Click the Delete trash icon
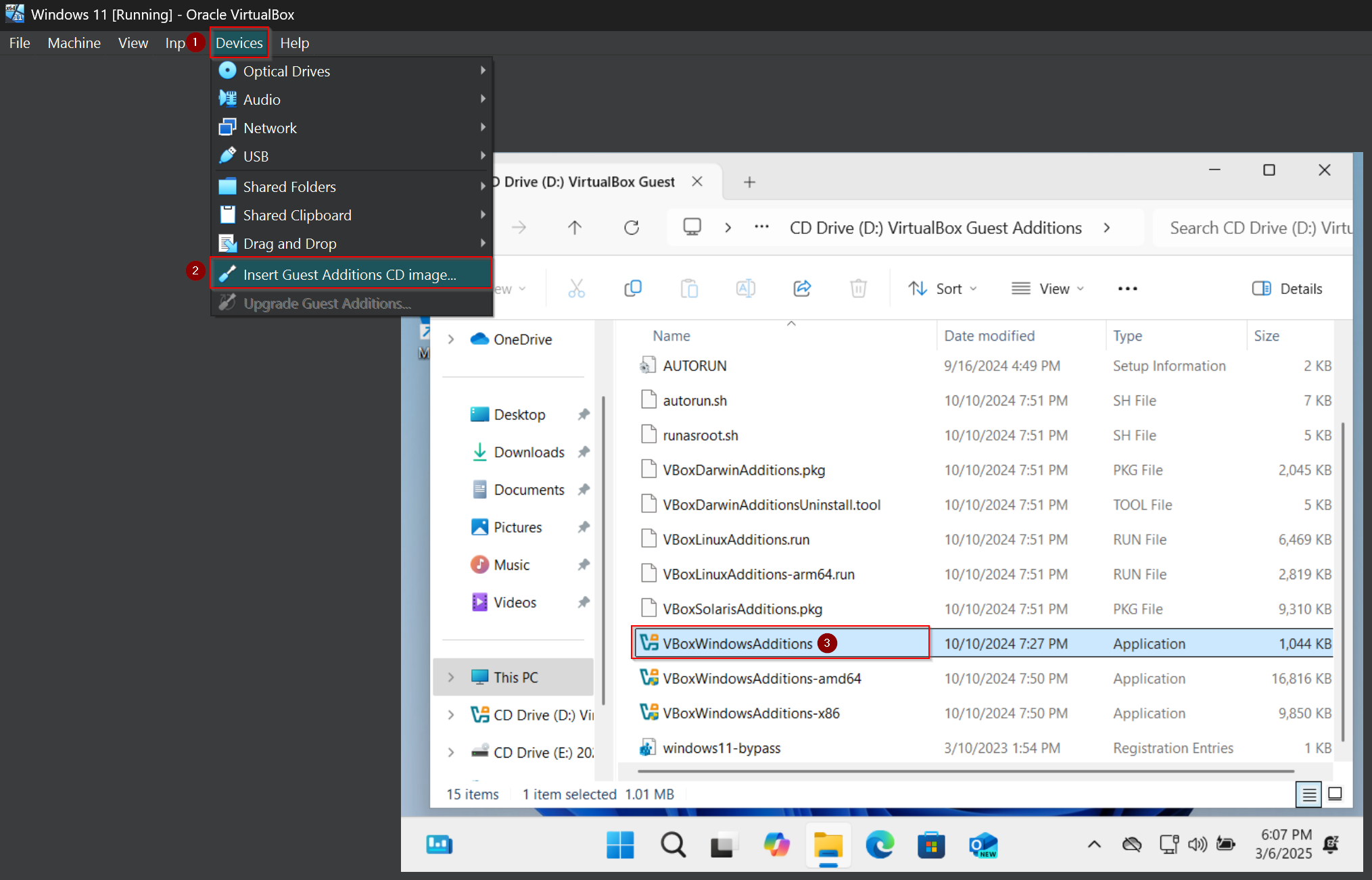The height and width of the screenshot is (880, 1372). pos(858,289)
